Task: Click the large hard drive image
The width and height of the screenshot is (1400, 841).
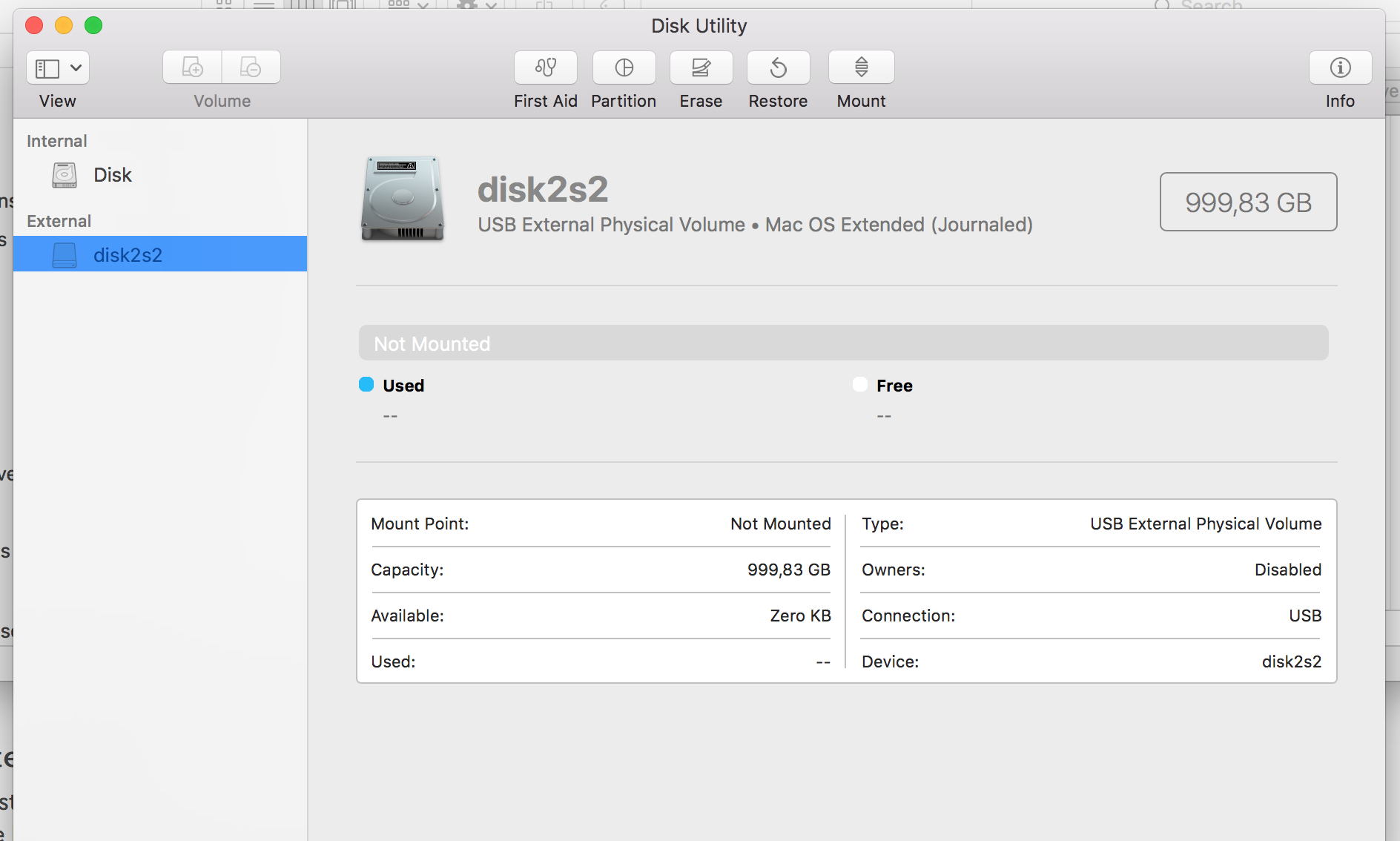Action: click(x=403, y=199)
